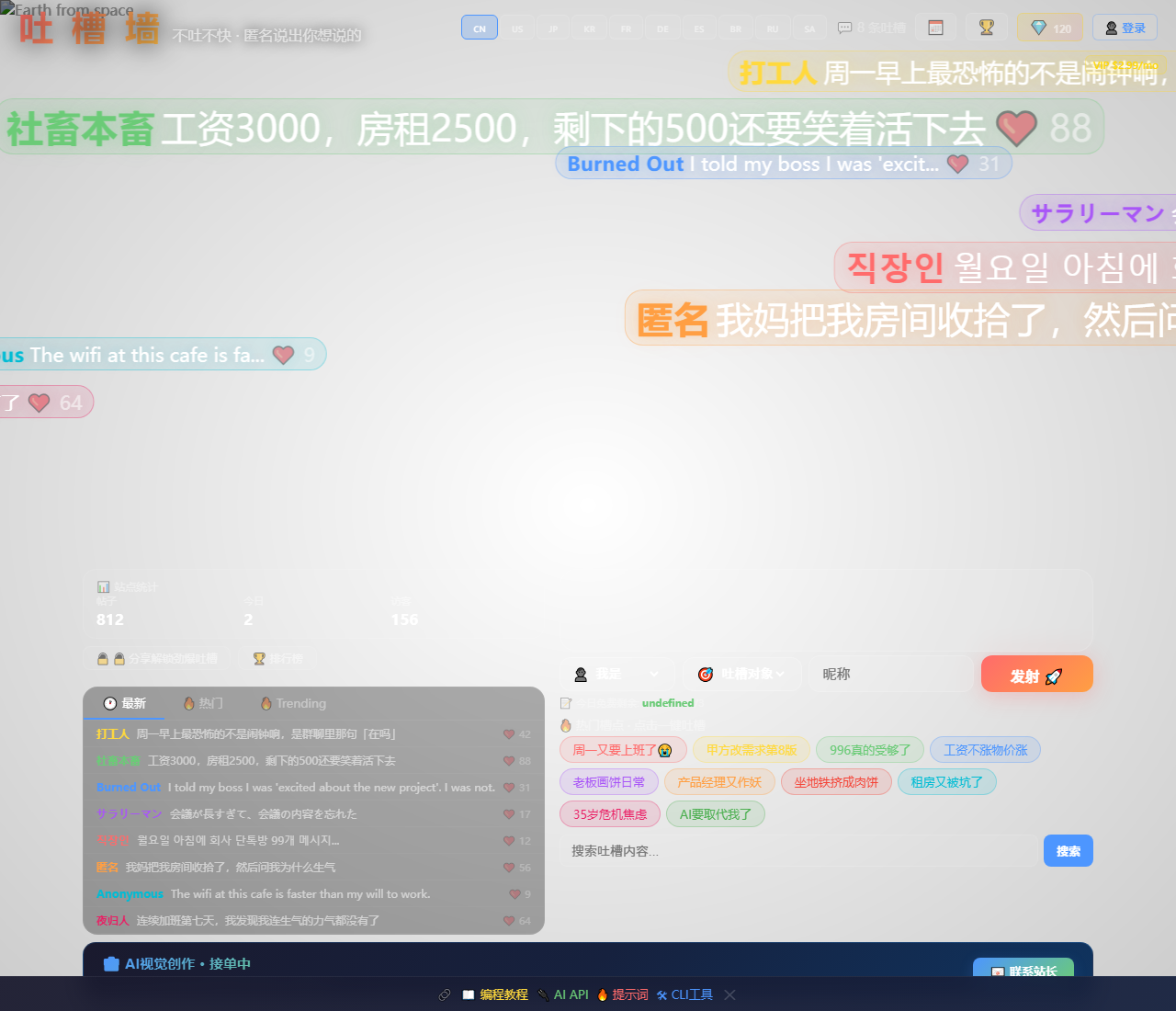Open 编程教程 link in bottom bar
1176x1011 pixels.
(x=496, y=994)
